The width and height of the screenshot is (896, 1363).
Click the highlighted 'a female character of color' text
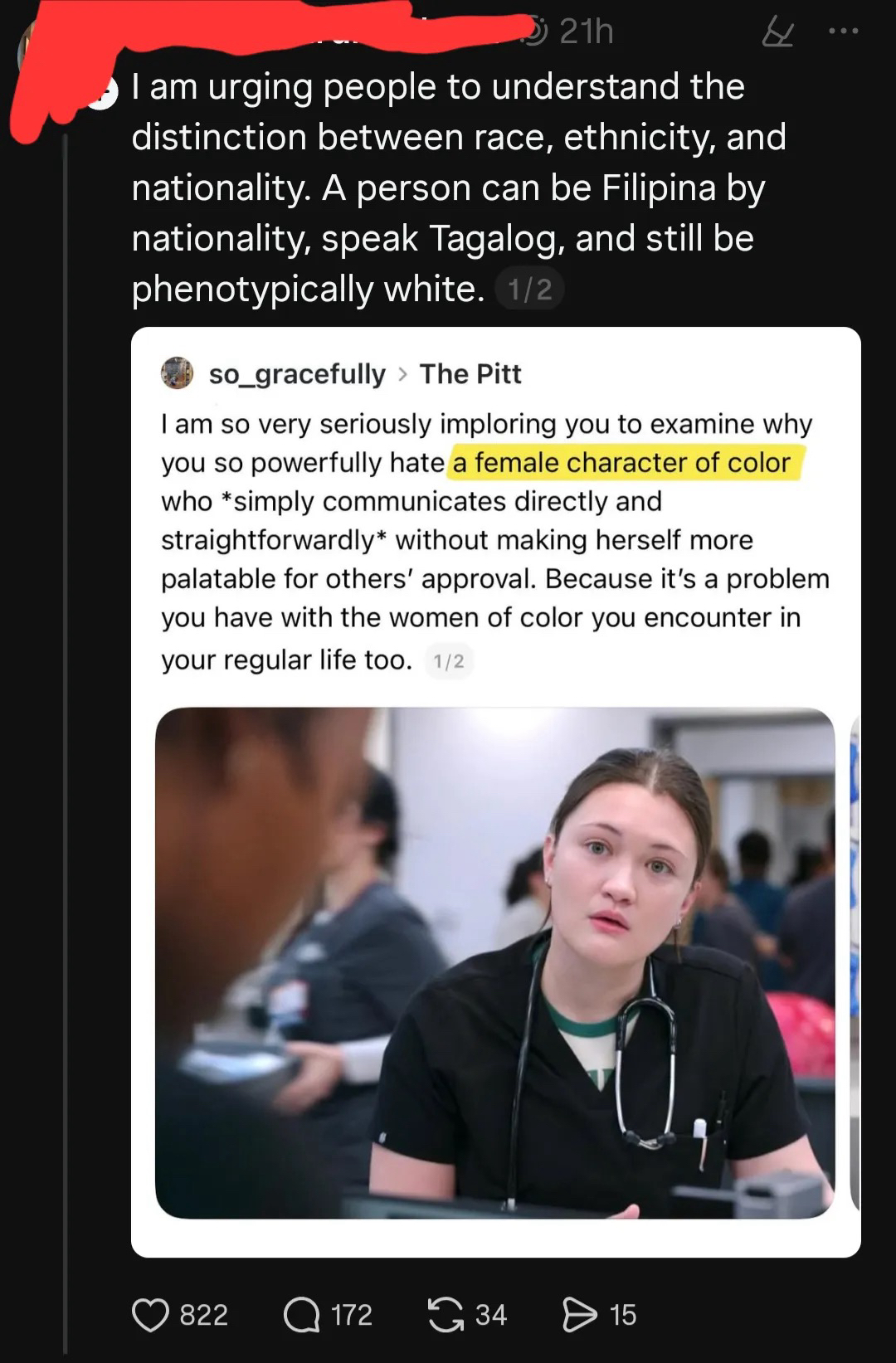(622, 463)
